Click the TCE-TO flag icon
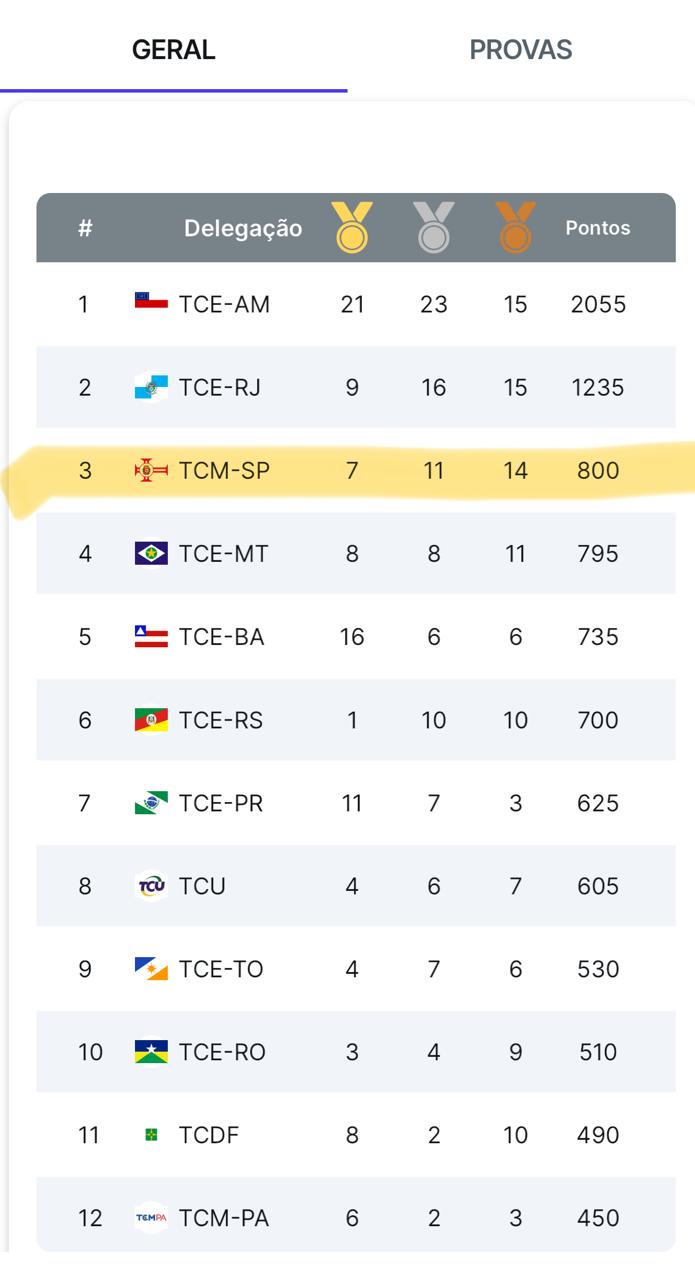The image size is (695, 1280). coord(151,968)
